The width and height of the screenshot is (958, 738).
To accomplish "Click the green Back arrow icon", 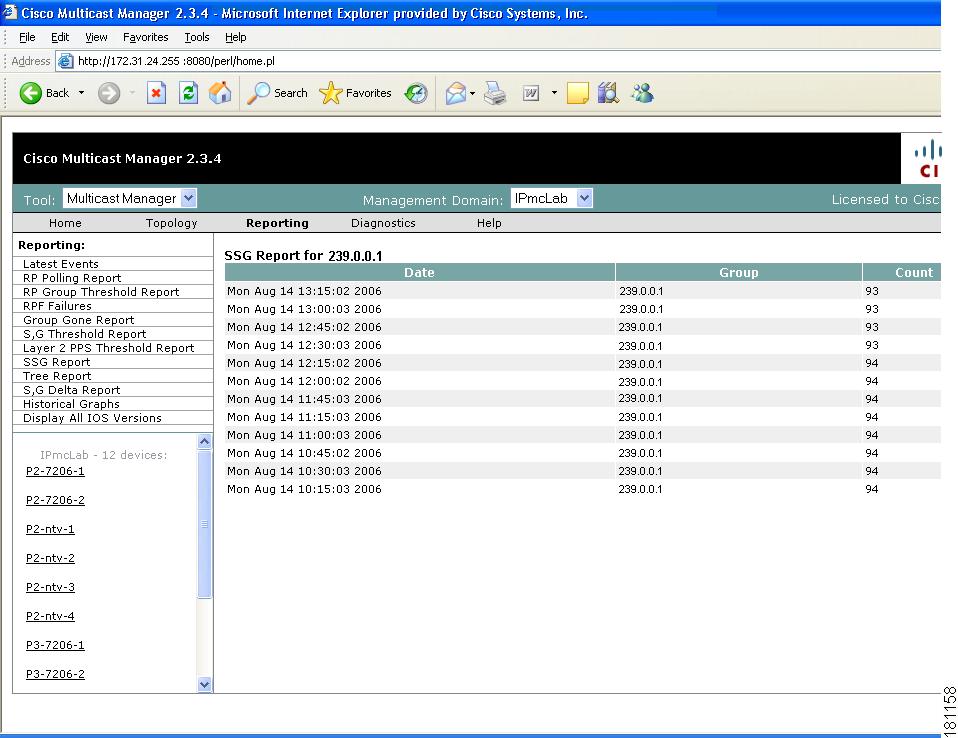I will (31, 93).
